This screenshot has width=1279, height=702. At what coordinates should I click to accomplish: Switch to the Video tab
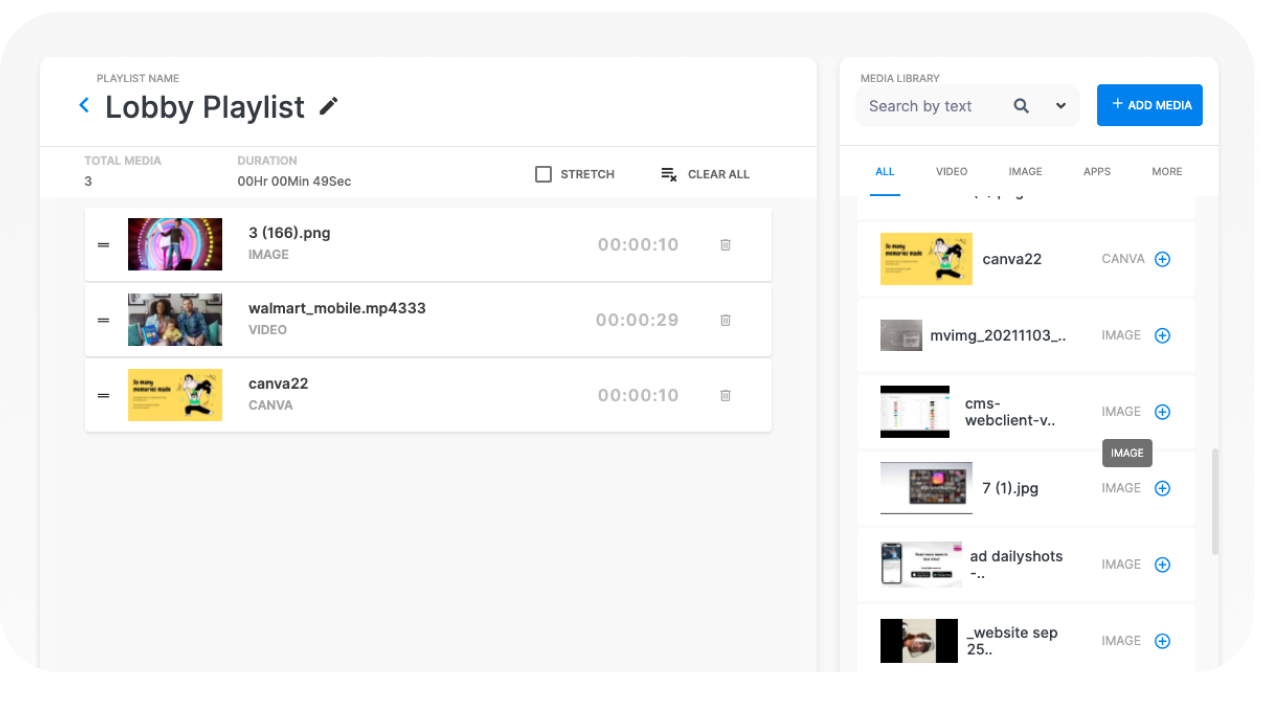point(951,172)
